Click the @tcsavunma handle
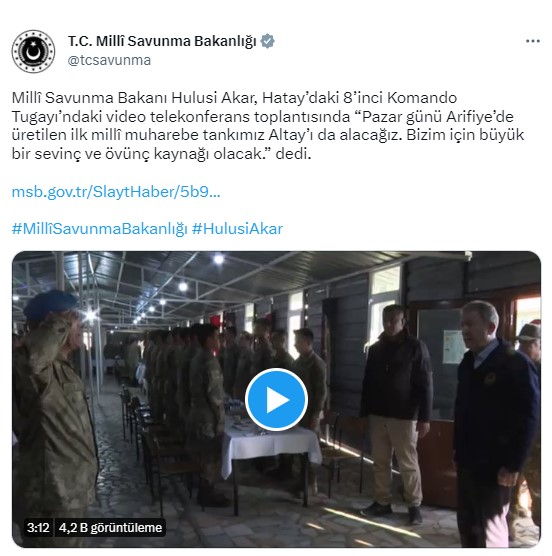 click(x=109, y=60)
